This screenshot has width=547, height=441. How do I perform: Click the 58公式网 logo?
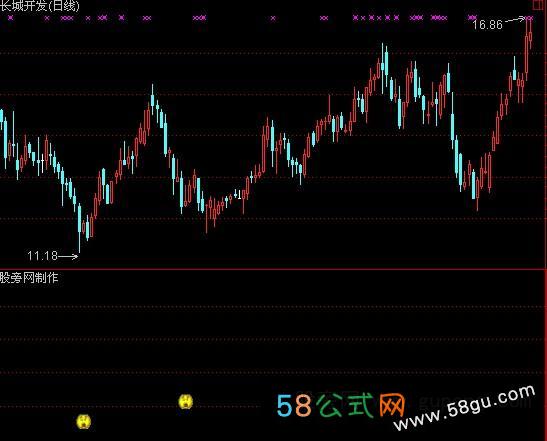(x=340, y=405)
